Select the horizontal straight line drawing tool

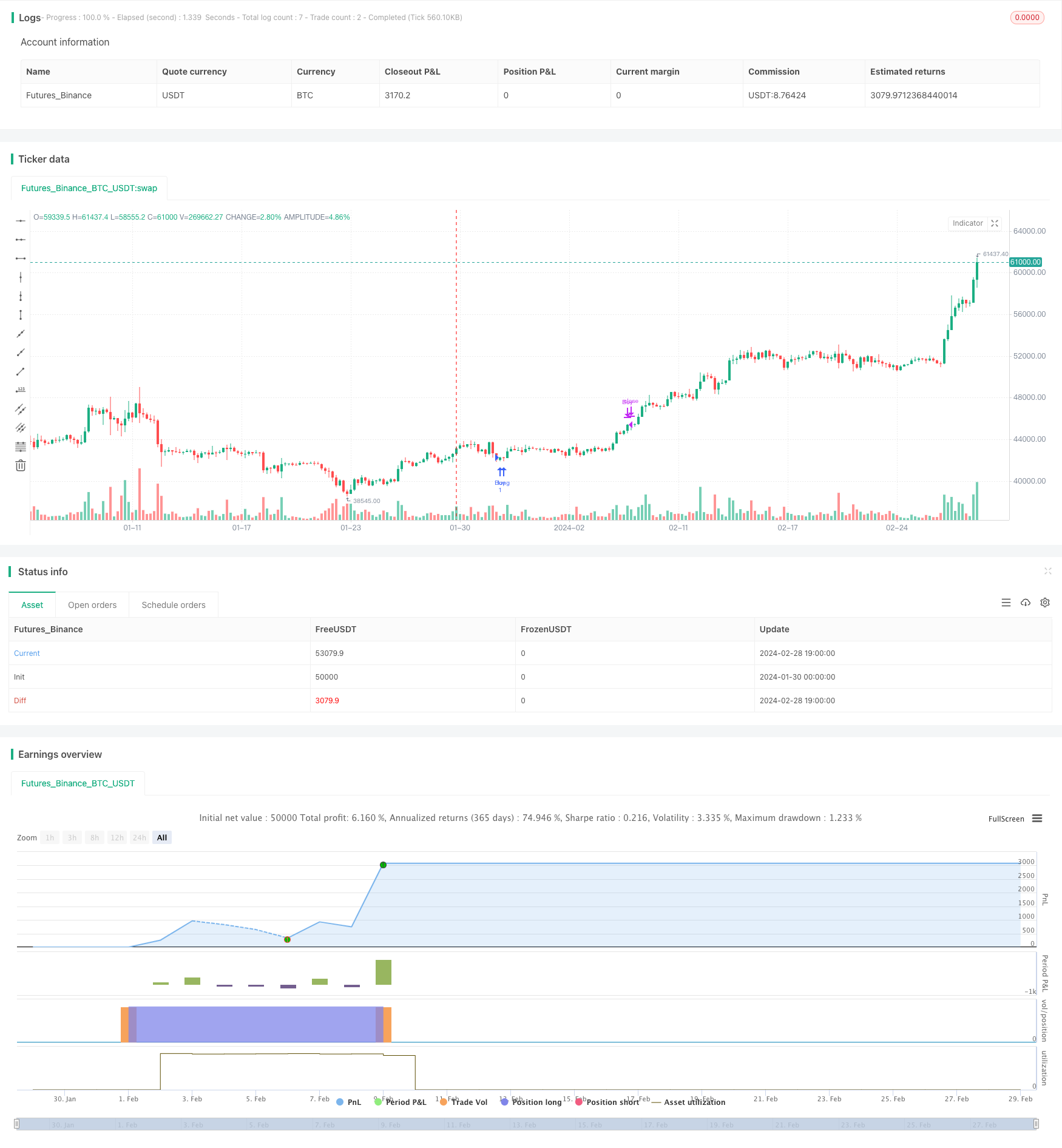click(21, 221)
